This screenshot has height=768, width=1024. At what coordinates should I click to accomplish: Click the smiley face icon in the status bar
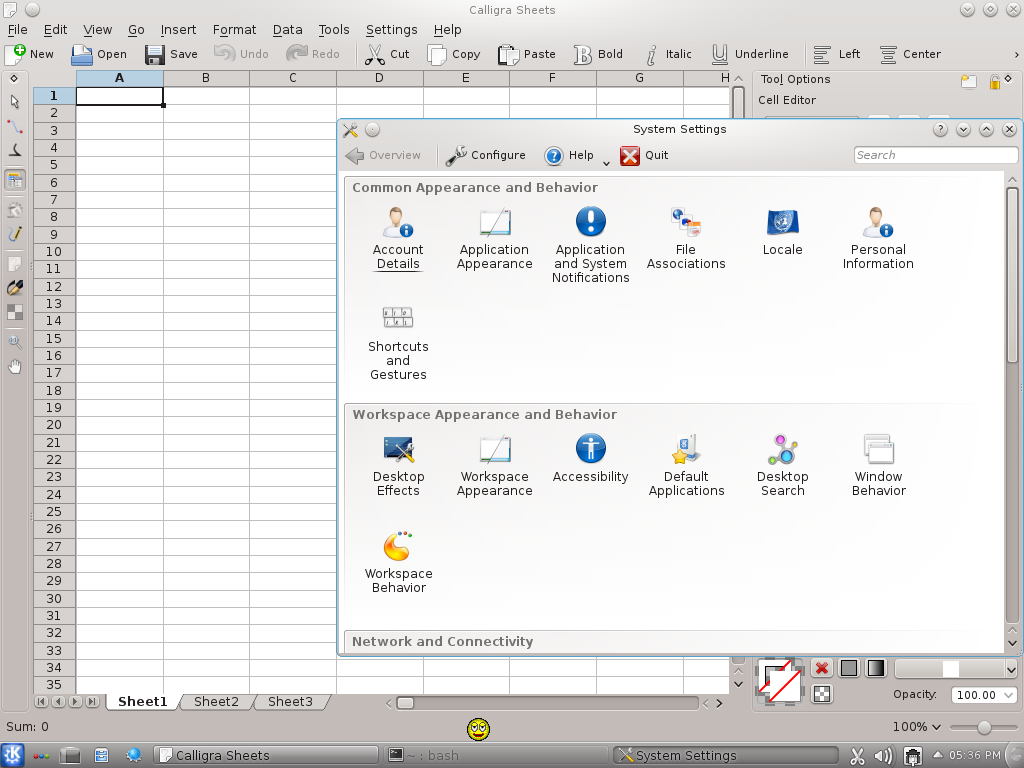[479, 729]
